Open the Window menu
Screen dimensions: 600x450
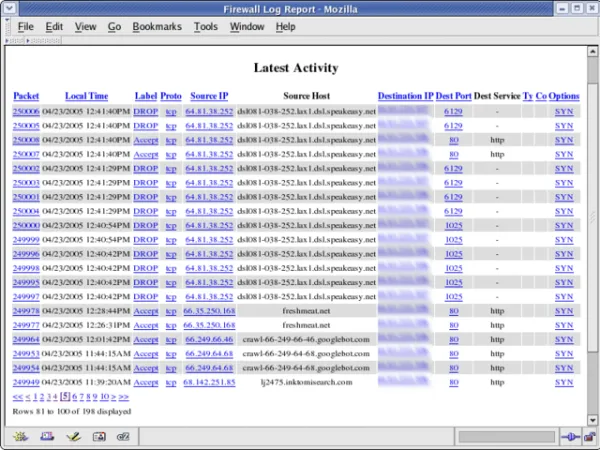247,27
